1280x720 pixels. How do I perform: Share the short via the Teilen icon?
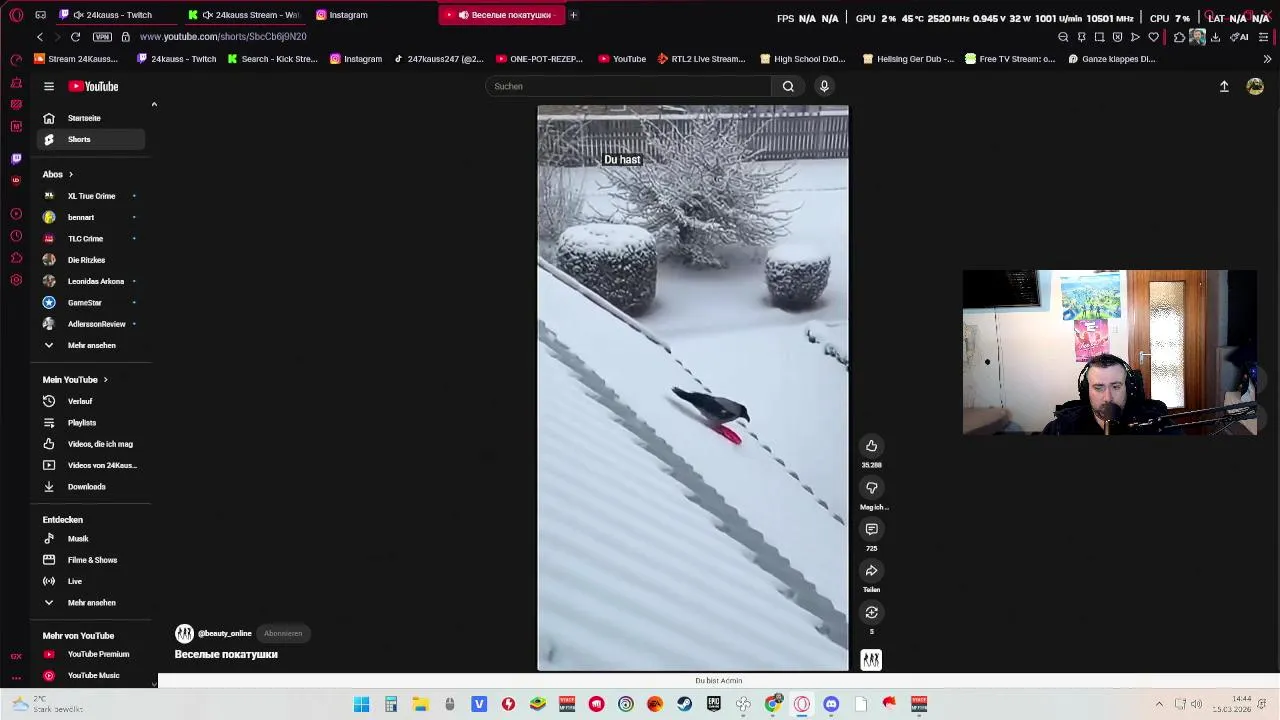[871, 571]
